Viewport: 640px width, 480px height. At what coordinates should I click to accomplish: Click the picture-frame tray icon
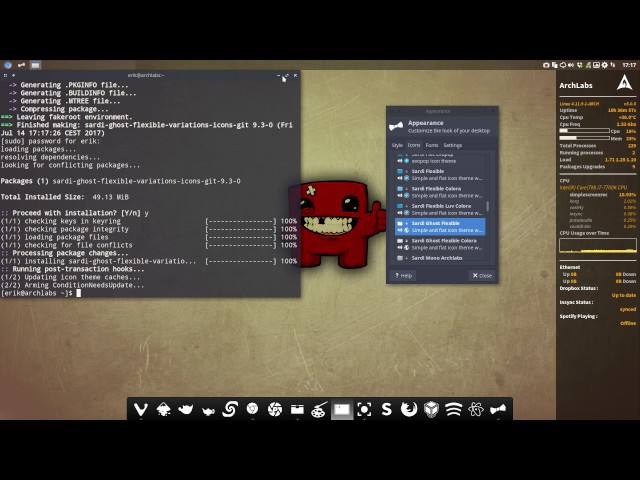tap(596, 65)
